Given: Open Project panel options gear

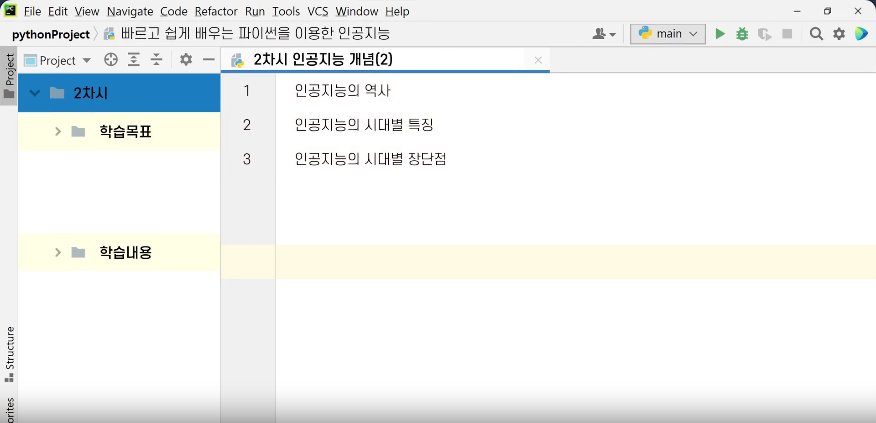Looking at the screenshot, I should point(186,60).
